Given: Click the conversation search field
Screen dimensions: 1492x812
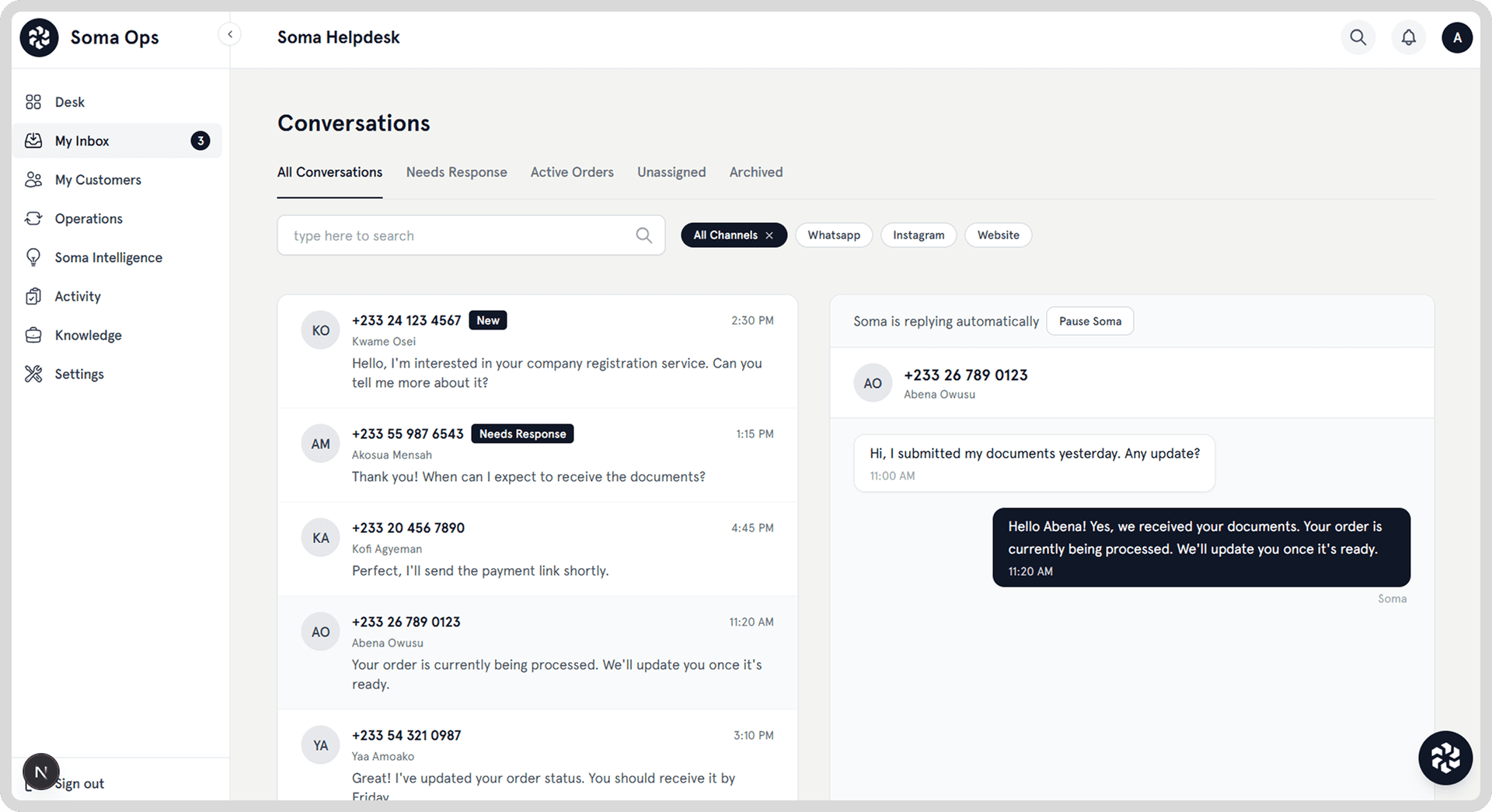Looking at the screenshot, I should tap(458, 235).
